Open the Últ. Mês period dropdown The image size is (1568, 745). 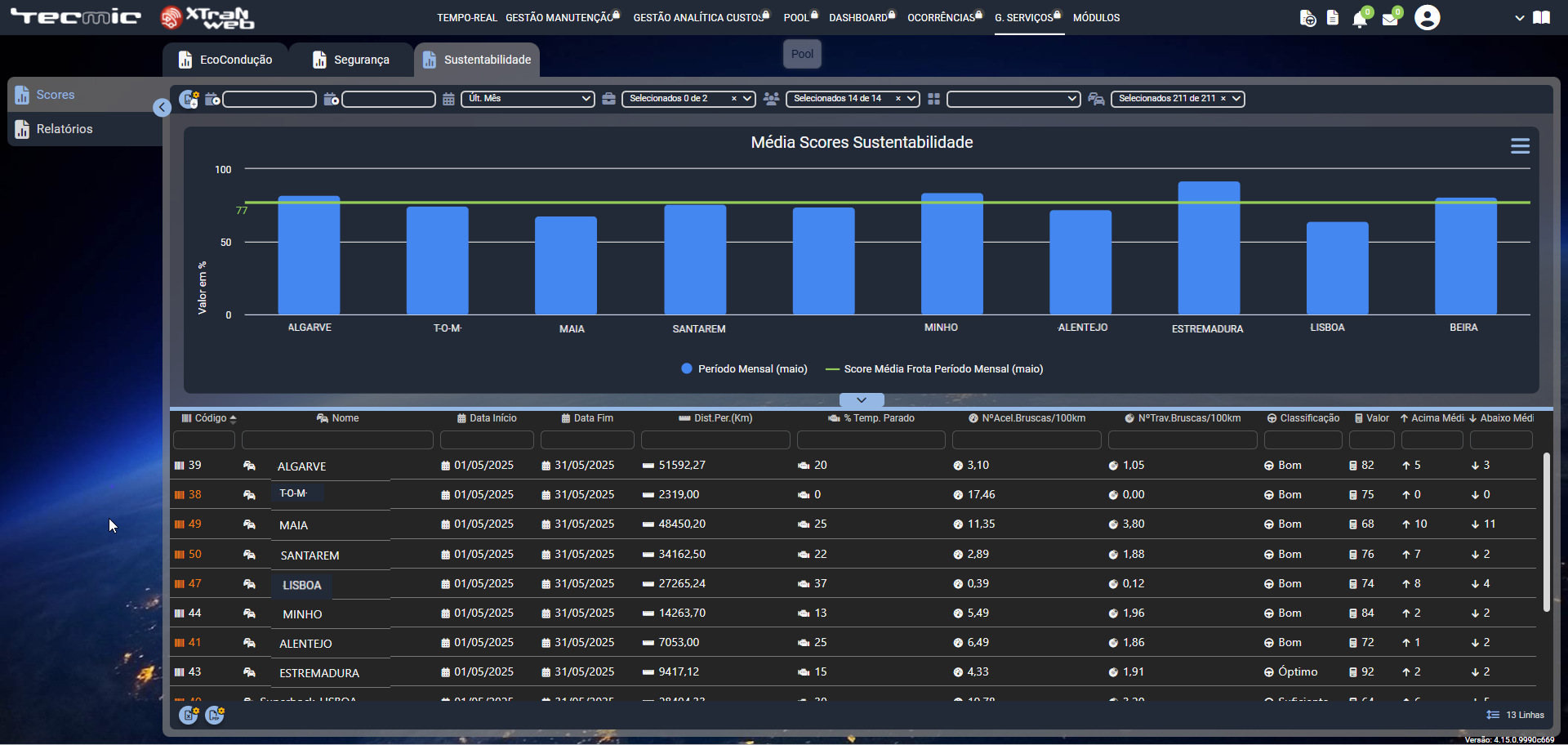pos(528,99)
